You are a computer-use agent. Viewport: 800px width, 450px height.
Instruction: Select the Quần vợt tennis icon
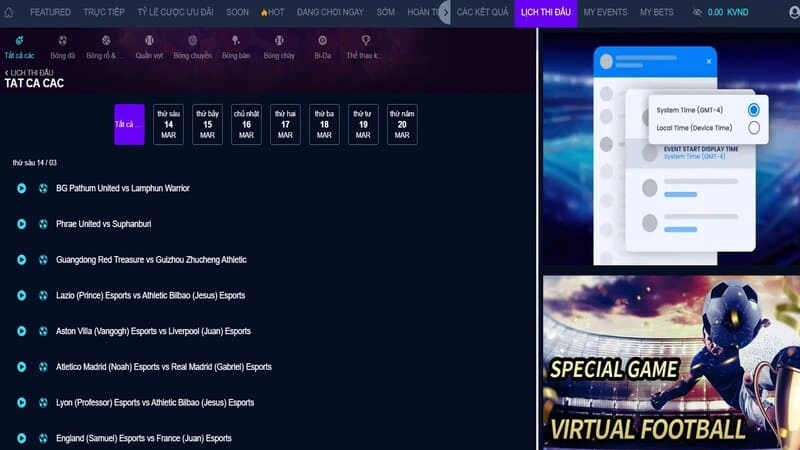[149, 40]
